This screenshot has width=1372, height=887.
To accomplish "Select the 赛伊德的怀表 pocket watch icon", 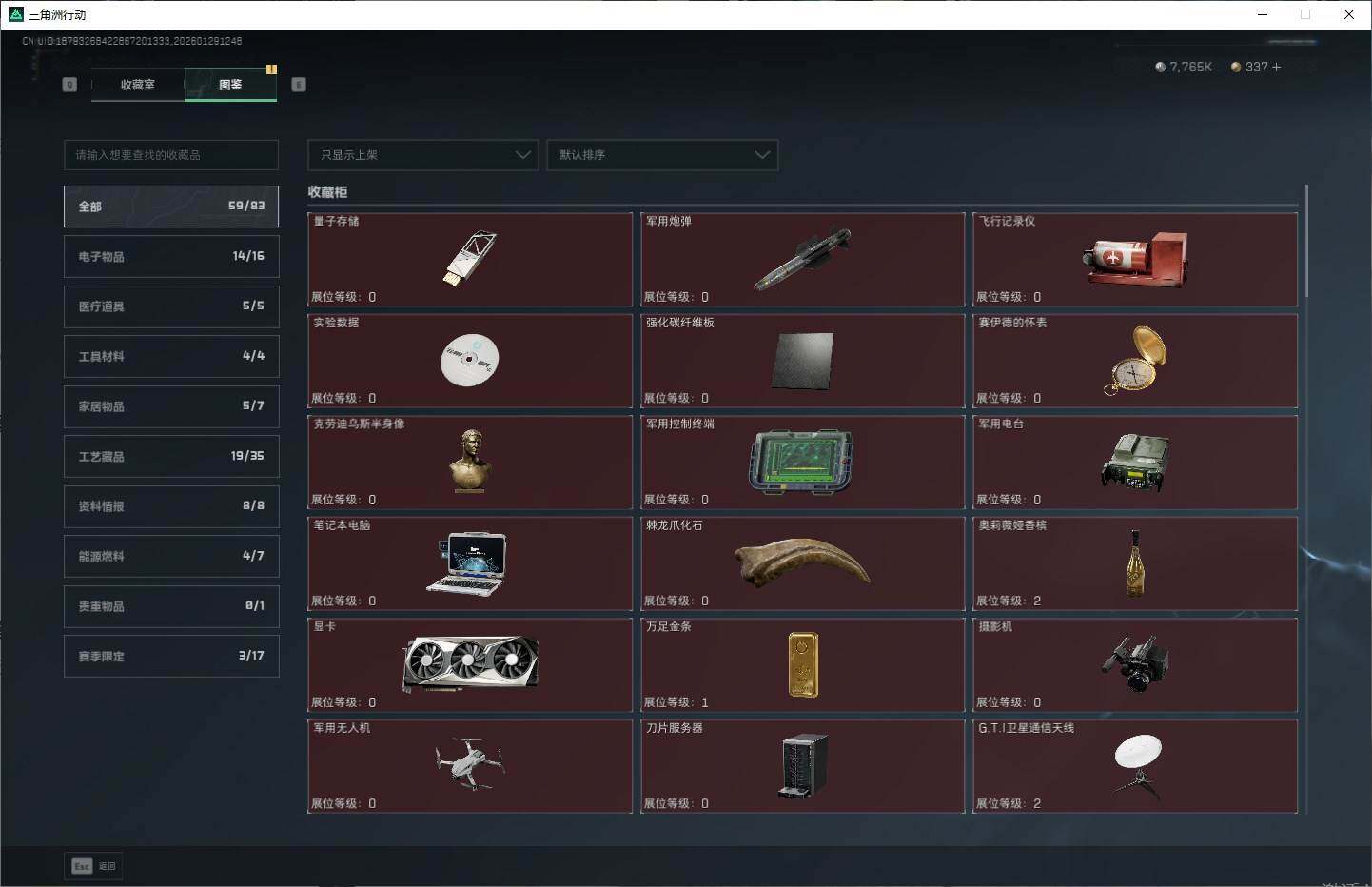I will 1135,360.
